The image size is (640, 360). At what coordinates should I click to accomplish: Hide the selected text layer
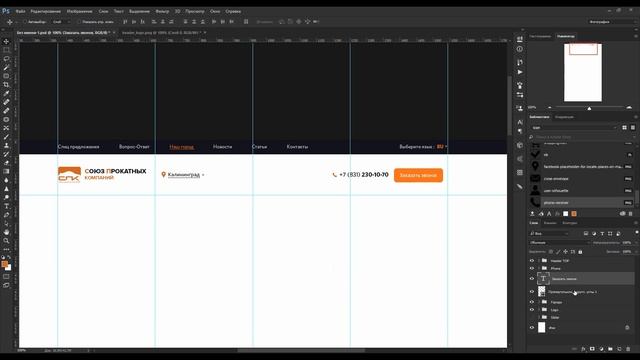[532, 279]
